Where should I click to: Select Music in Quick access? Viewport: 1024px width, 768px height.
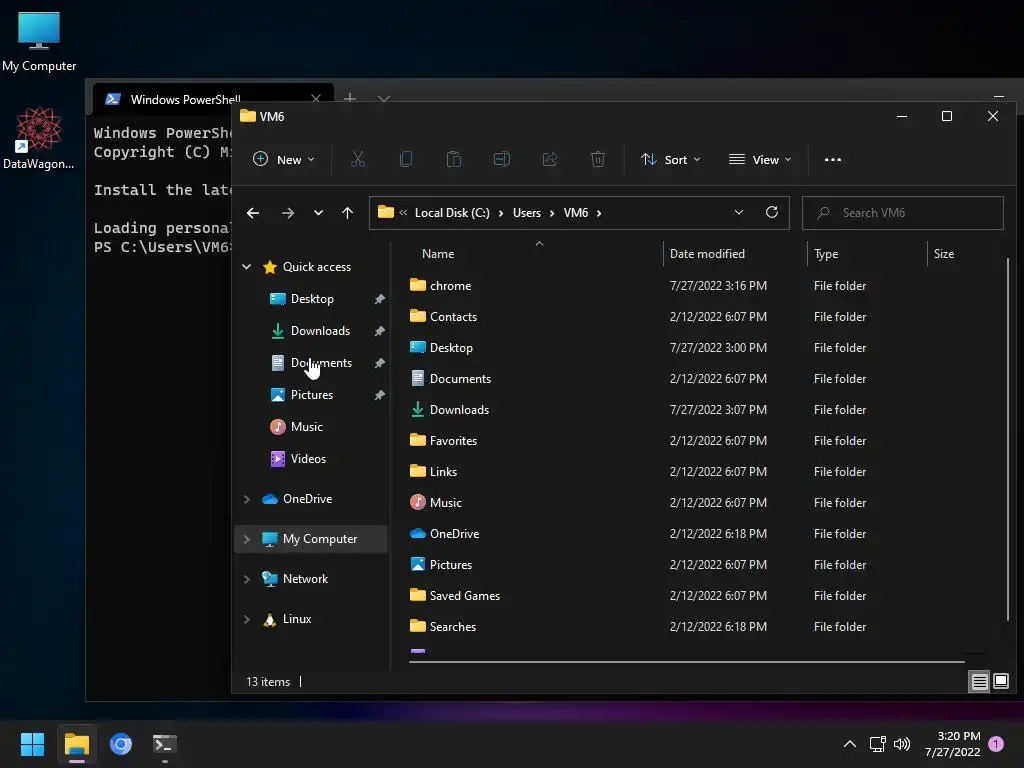307,427
